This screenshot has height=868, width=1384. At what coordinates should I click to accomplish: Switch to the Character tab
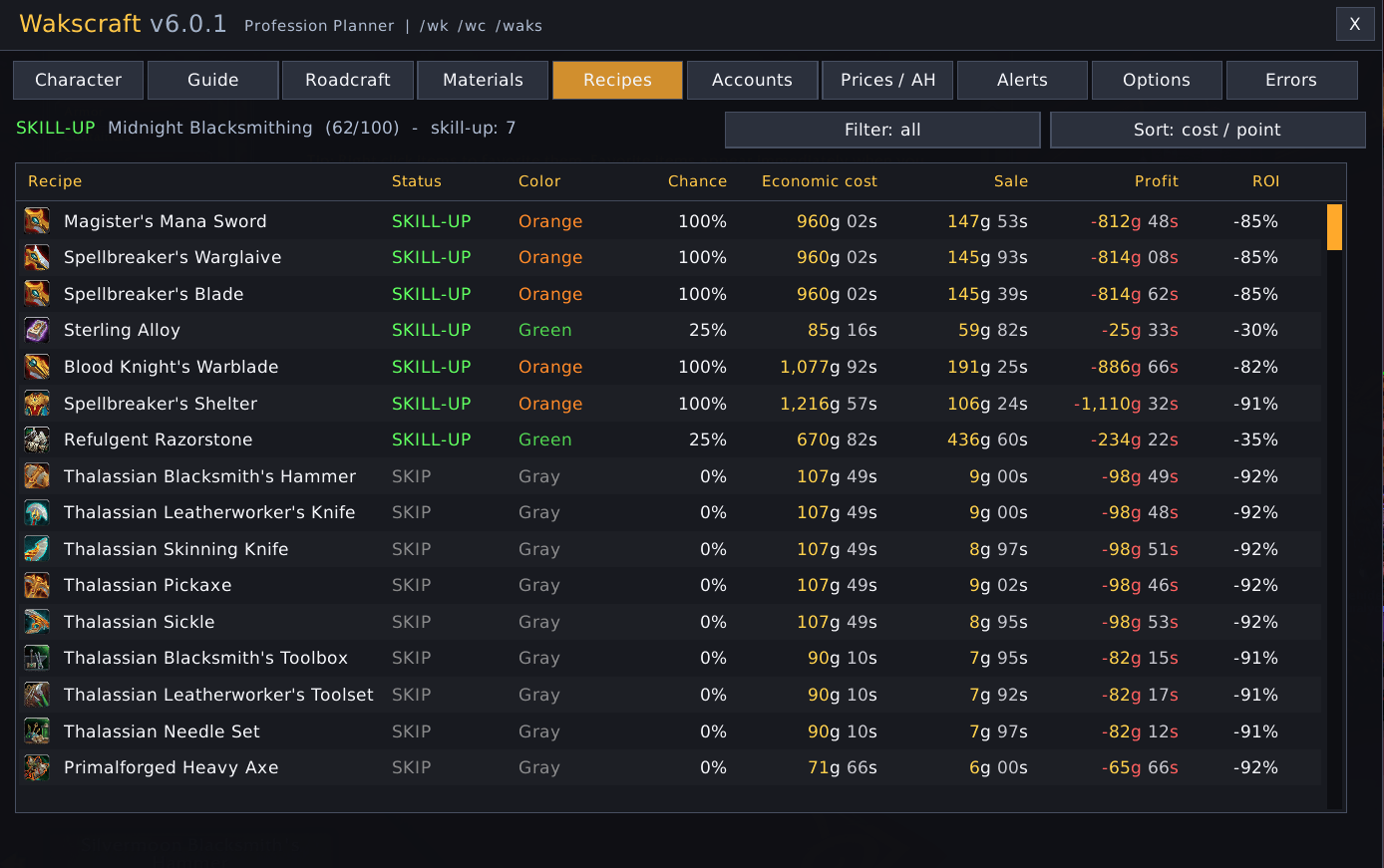pyautogui.click(x=78, y=80)
